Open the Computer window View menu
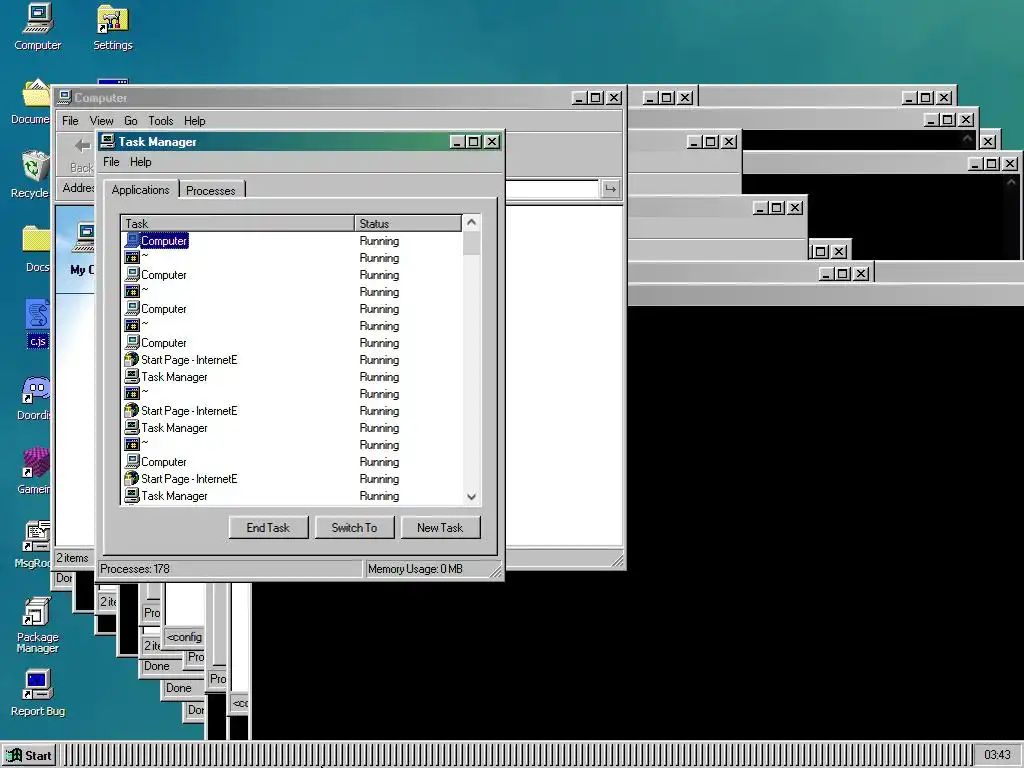This screenshot has height=768, width=1024. point(101,121)
